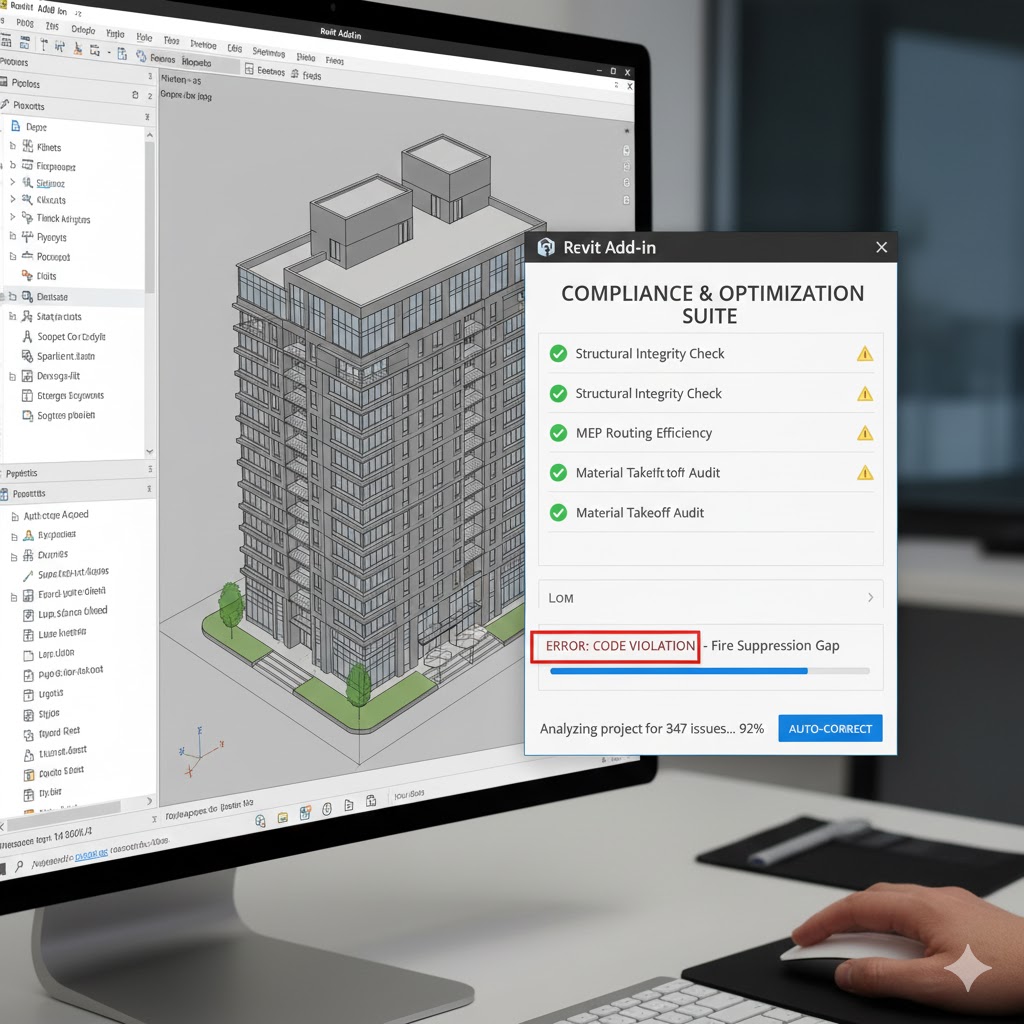Screen dimensions: 1024x1024
Task: Toggle green check for Material Takelft toff Audit
Action: [558, 472]
